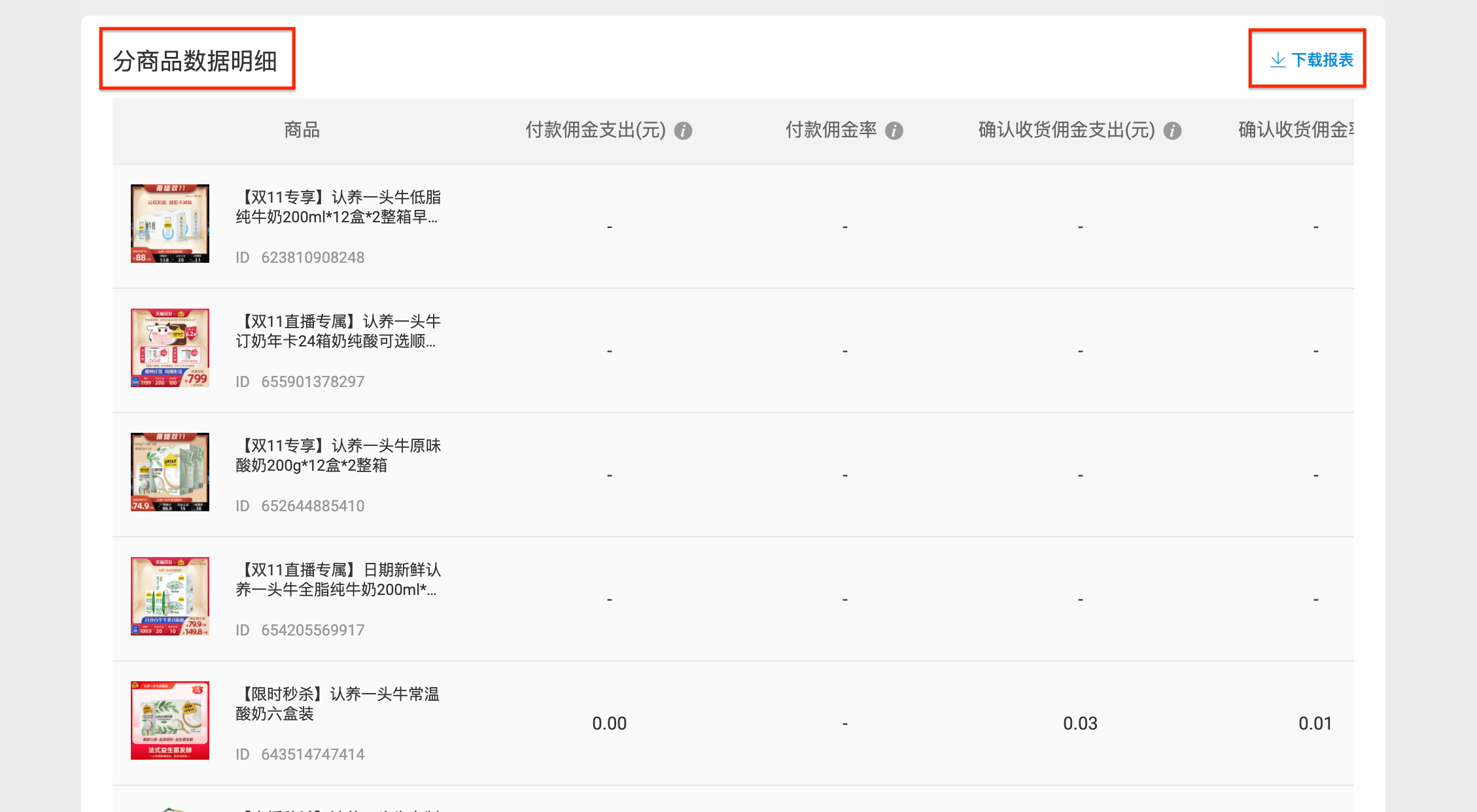This screenshot has width=1477, height=812.
Task: Open thumbnail of 常温酸奶六盒装 product
Action: click(x=170, y=720)
